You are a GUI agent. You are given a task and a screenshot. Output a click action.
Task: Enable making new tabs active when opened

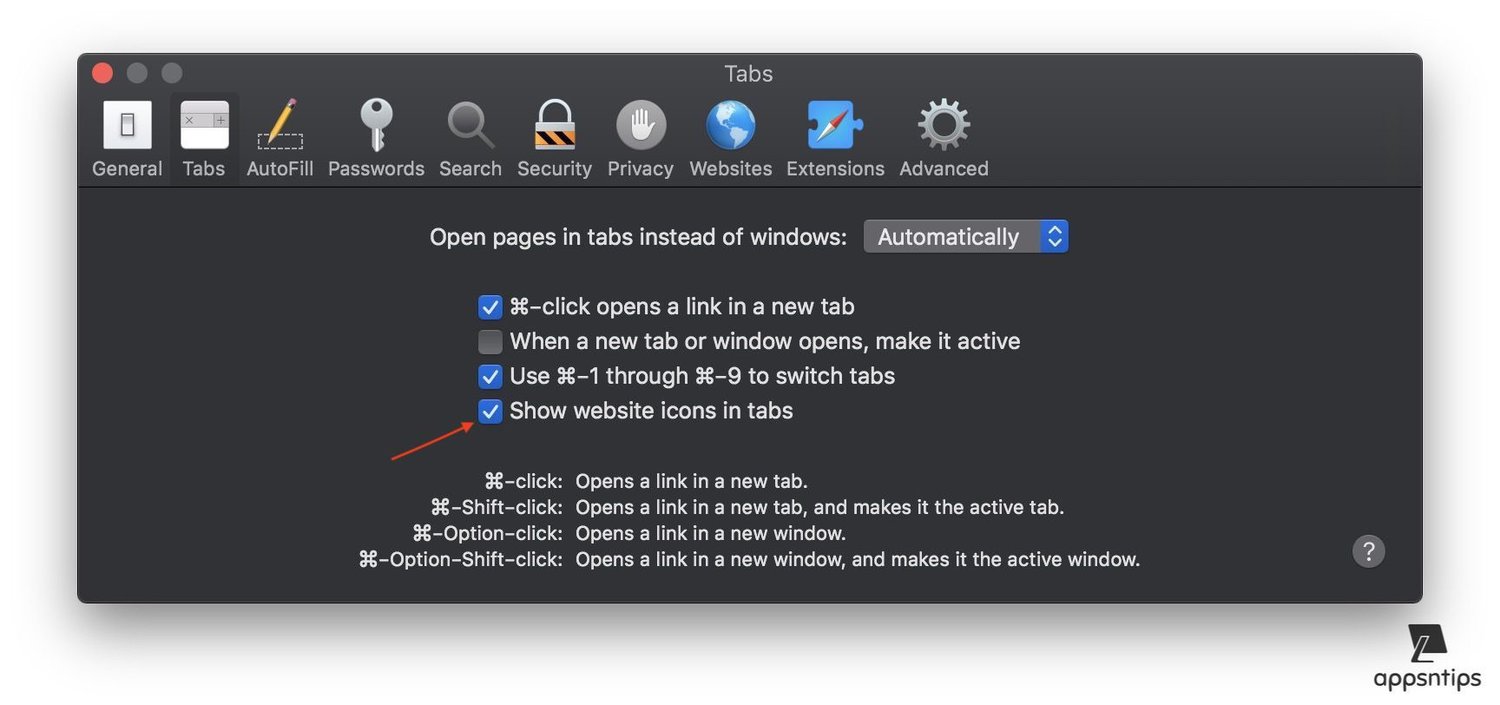point(490,341)
